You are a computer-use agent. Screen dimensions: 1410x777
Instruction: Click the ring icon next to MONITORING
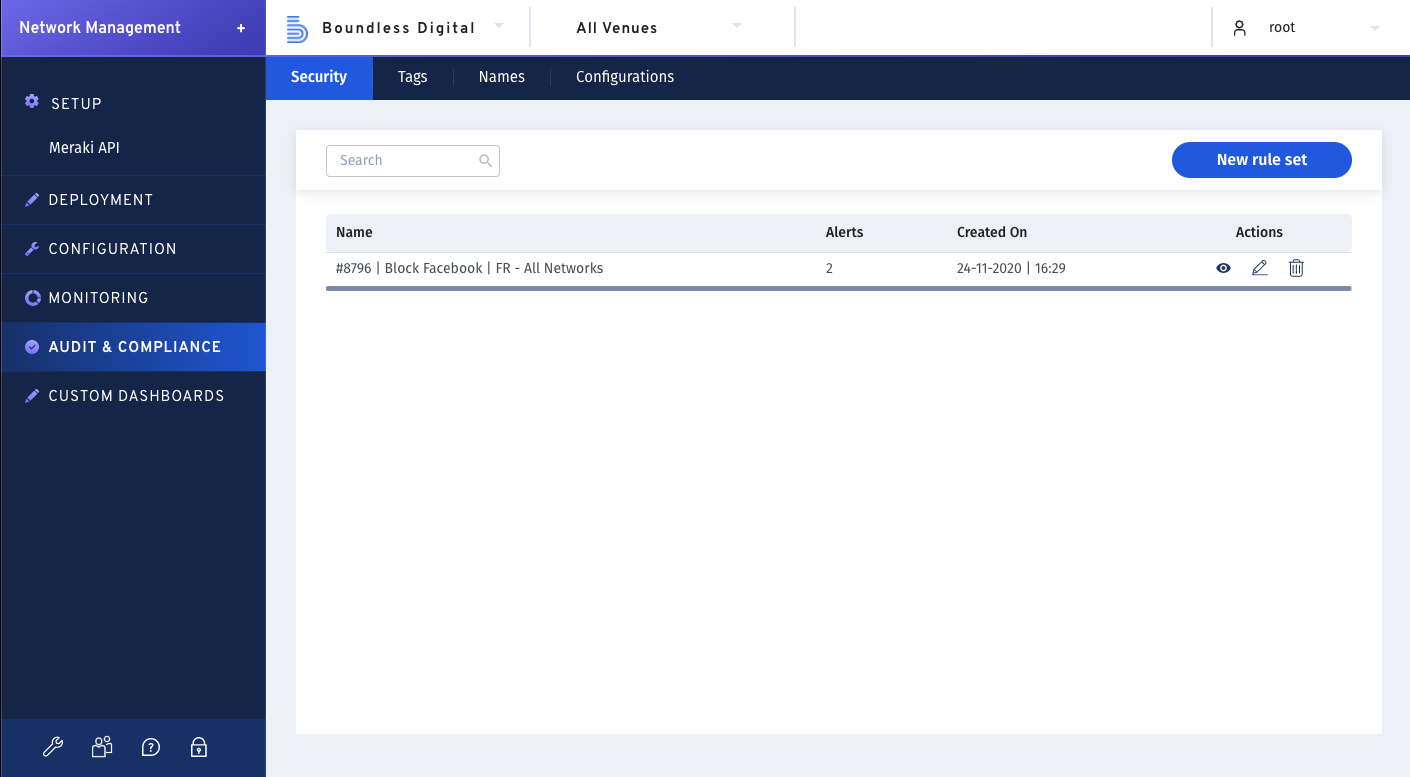pos(32,298)
